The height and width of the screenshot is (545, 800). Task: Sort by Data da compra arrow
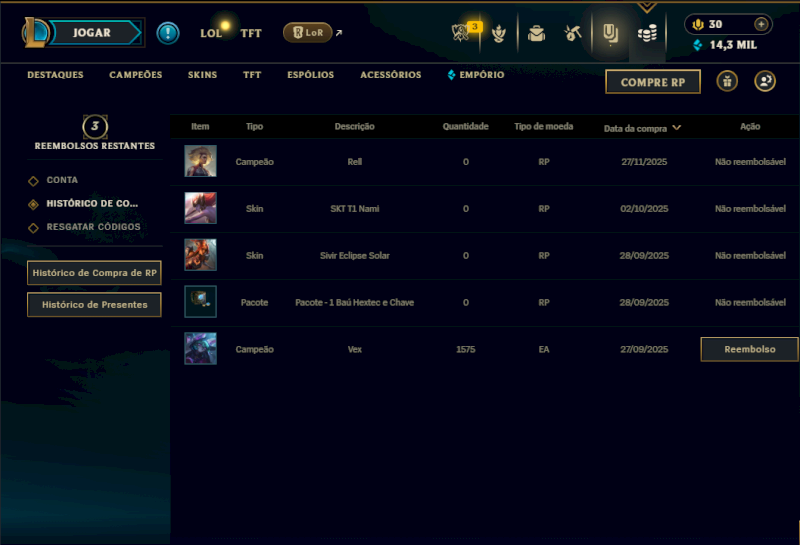coord(677,128)
